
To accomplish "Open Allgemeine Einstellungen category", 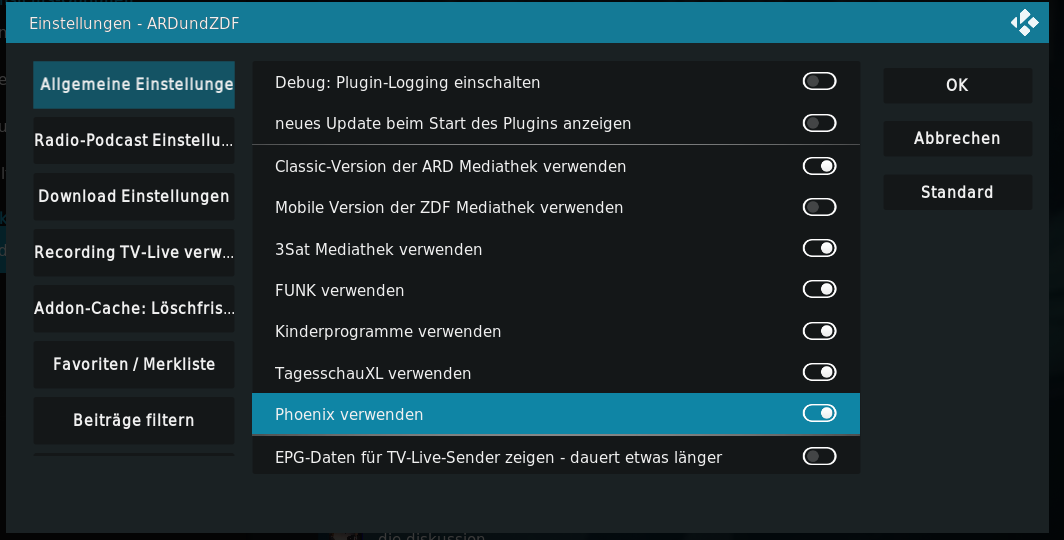I will coord(134,85).
